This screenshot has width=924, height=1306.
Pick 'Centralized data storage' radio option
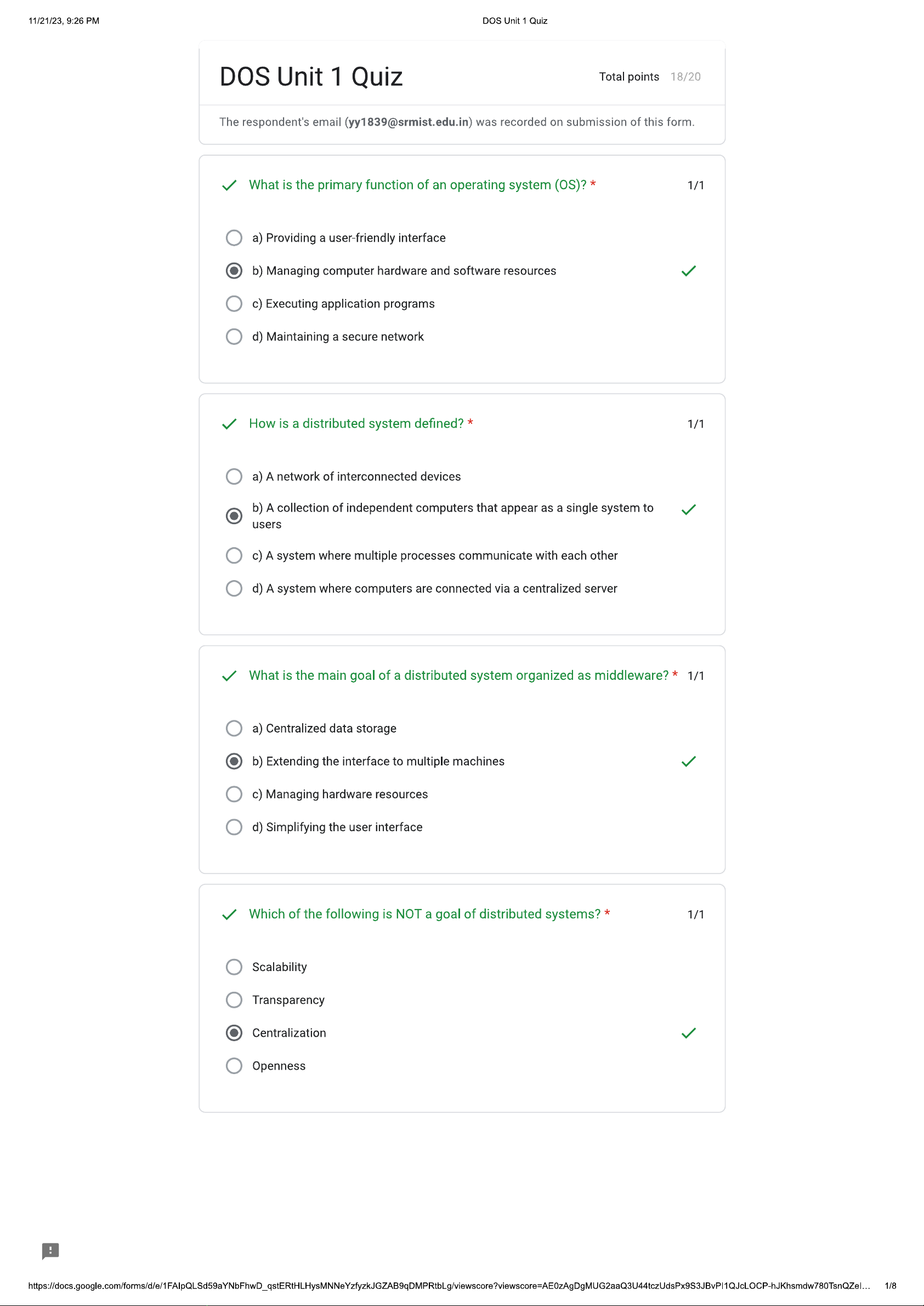[234, 728]
